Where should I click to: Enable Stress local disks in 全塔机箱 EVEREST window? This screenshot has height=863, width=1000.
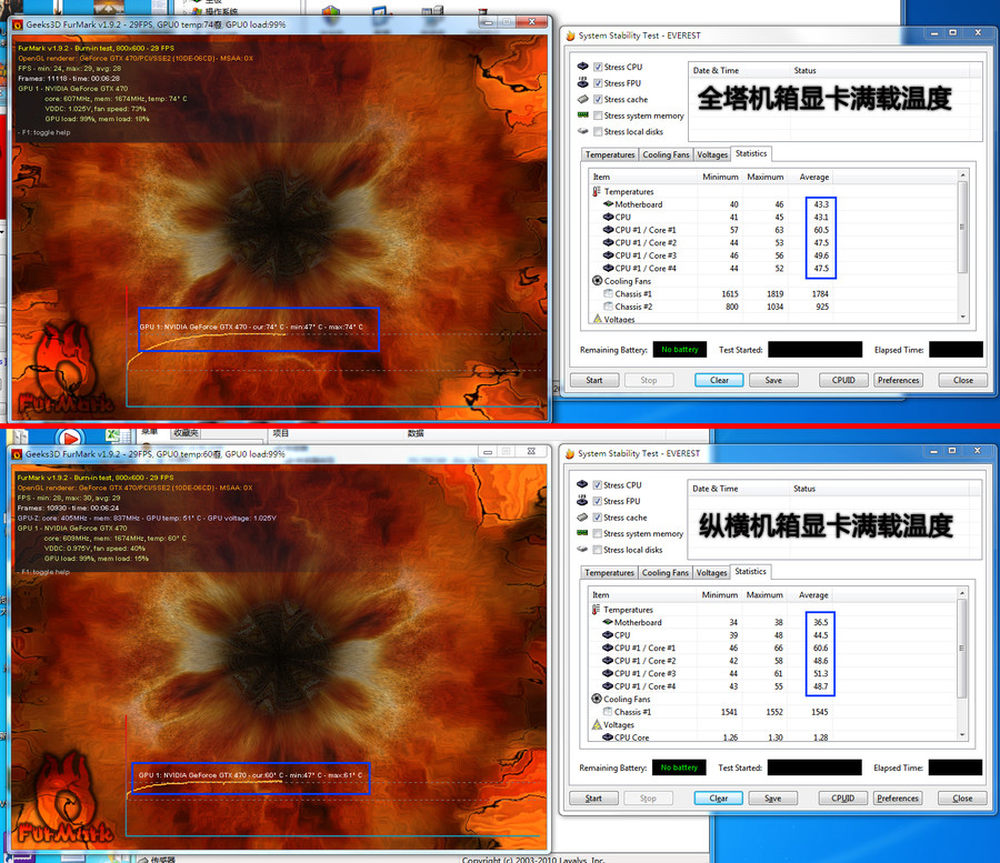point(598,131)
